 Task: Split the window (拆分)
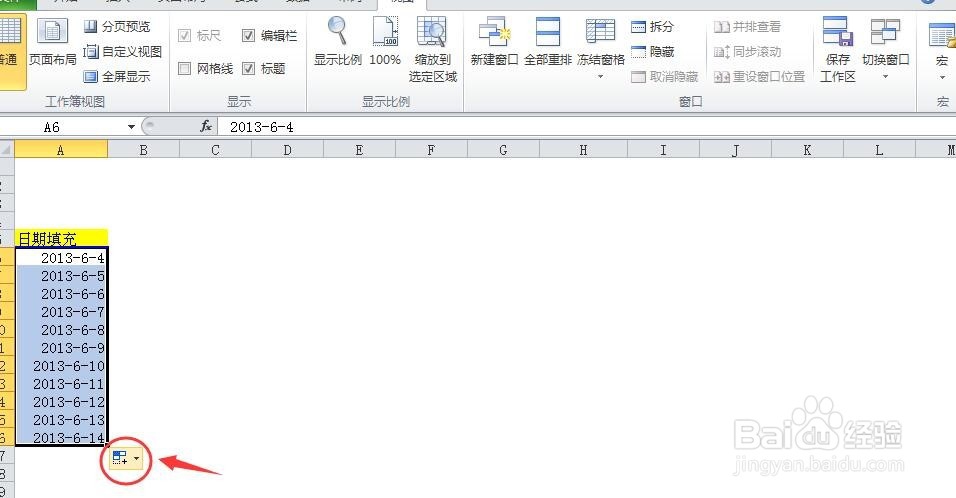(x=652, y=26)
